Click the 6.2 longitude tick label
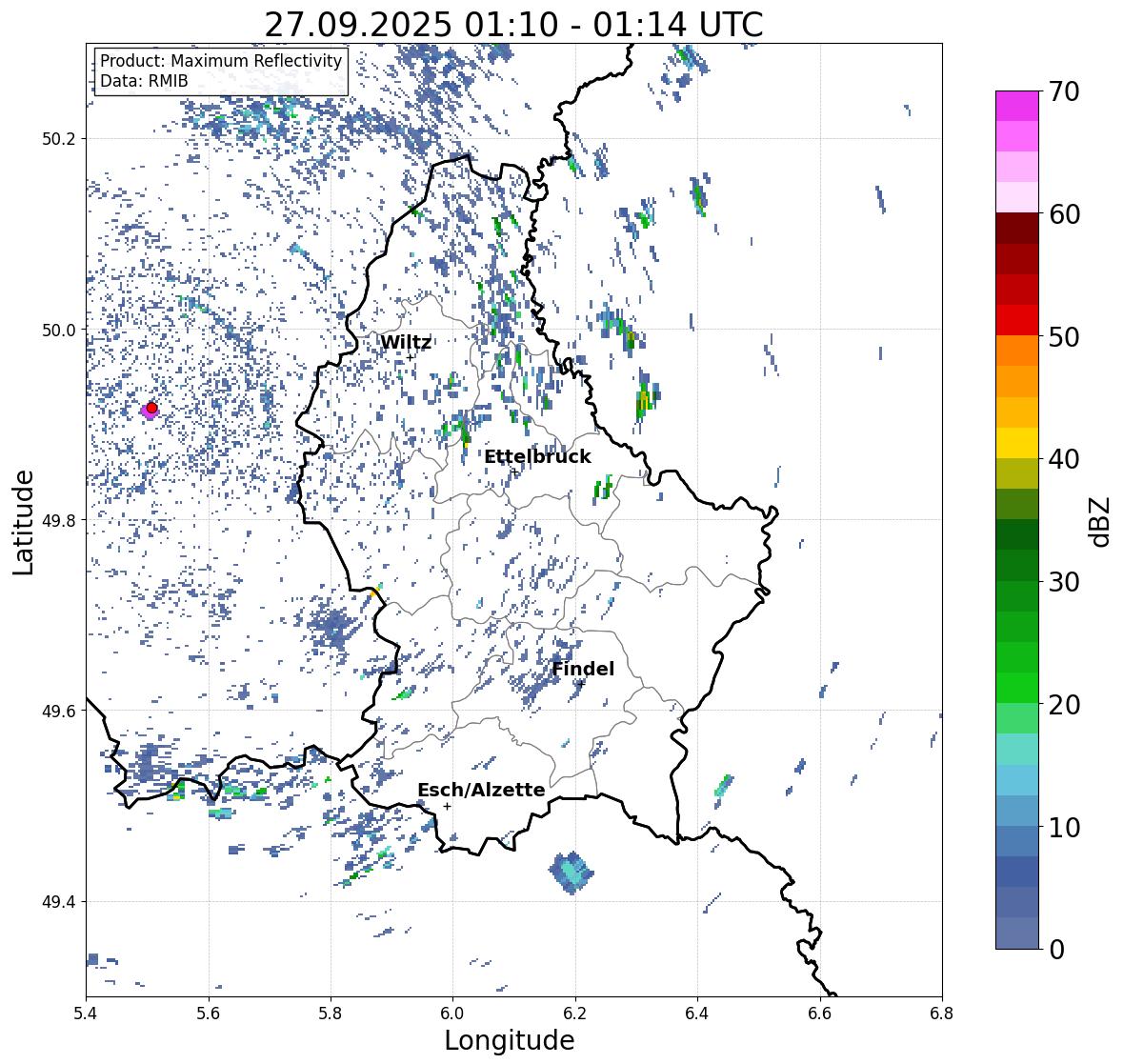 [575, 1014]
